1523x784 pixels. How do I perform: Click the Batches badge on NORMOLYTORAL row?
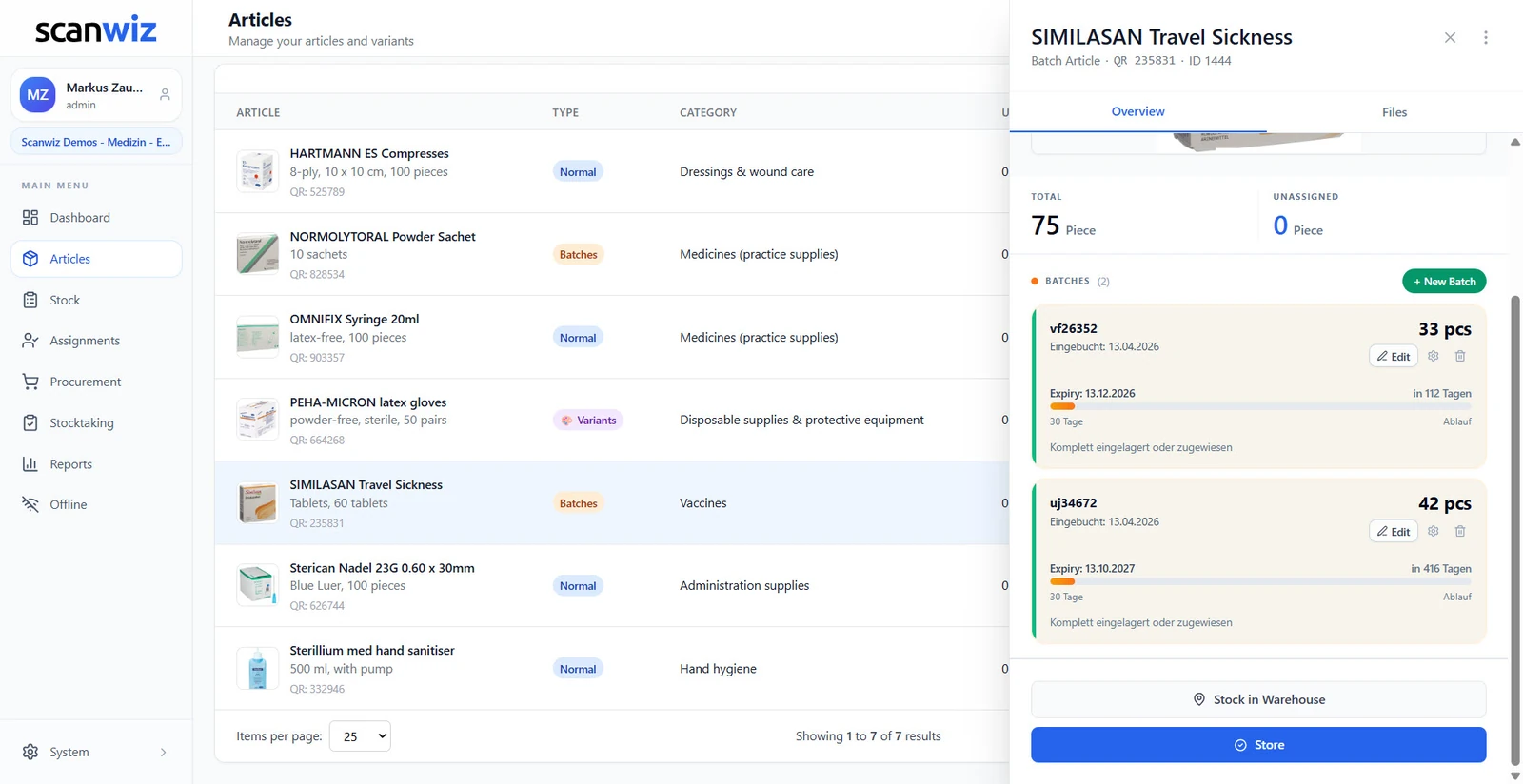(x=578, y=254)
